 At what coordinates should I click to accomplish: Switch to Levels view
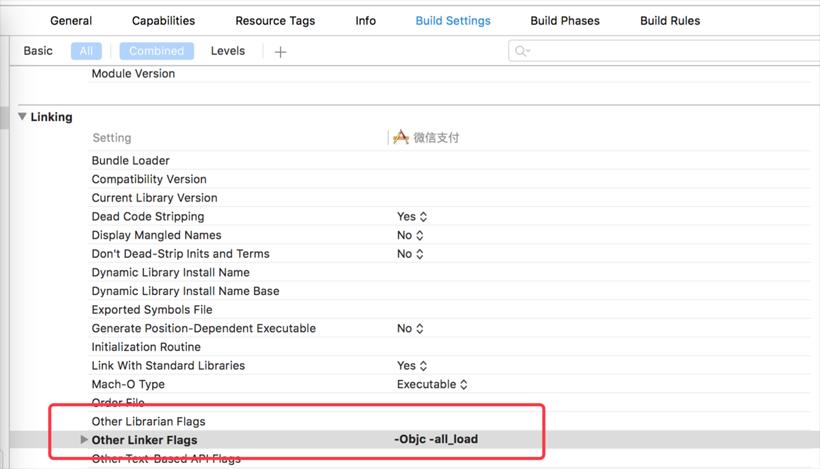228,51
